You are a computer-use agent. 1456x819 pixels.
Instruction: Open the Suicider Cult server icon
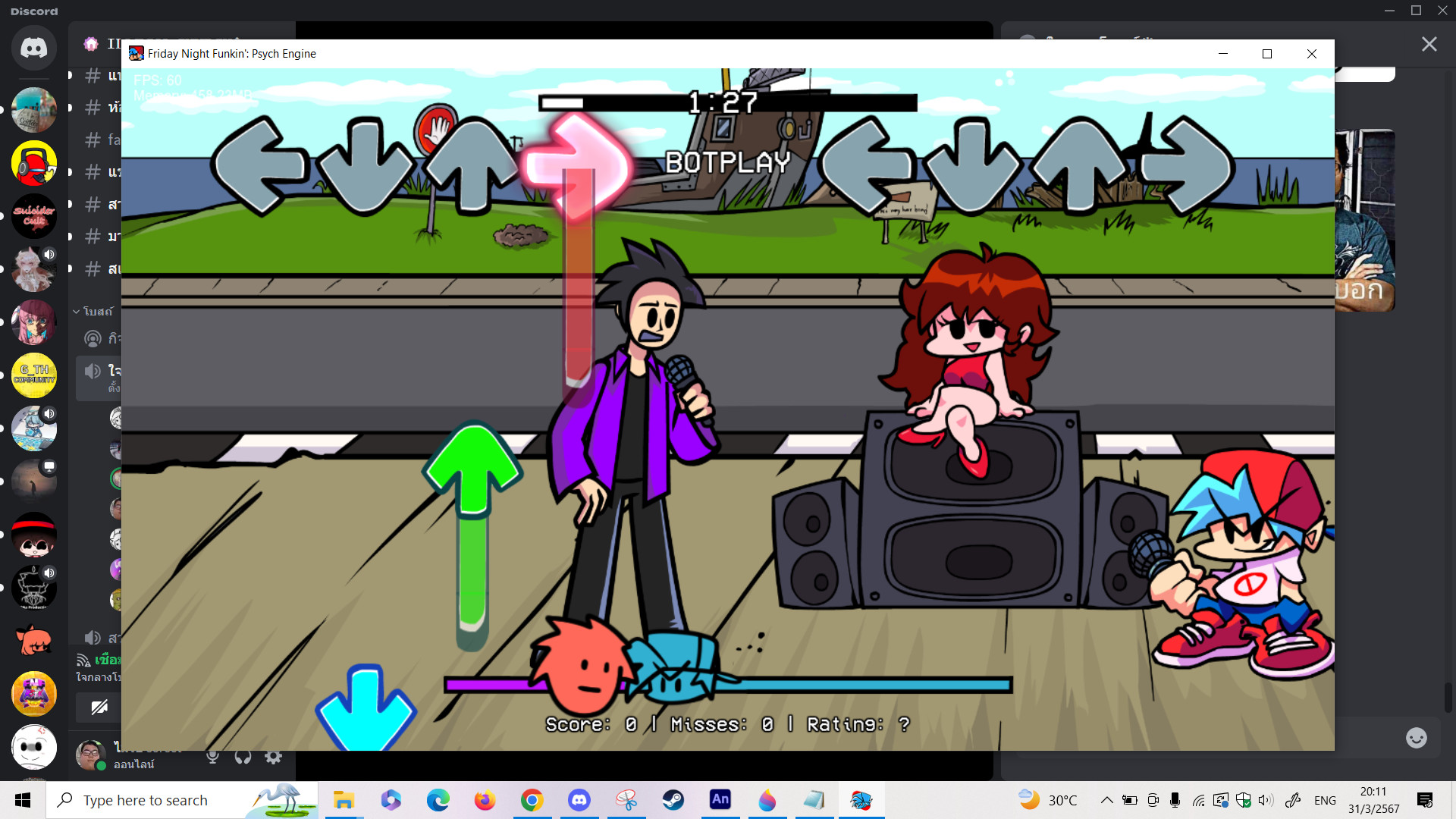pyautogui.click(x=33, y=216)
